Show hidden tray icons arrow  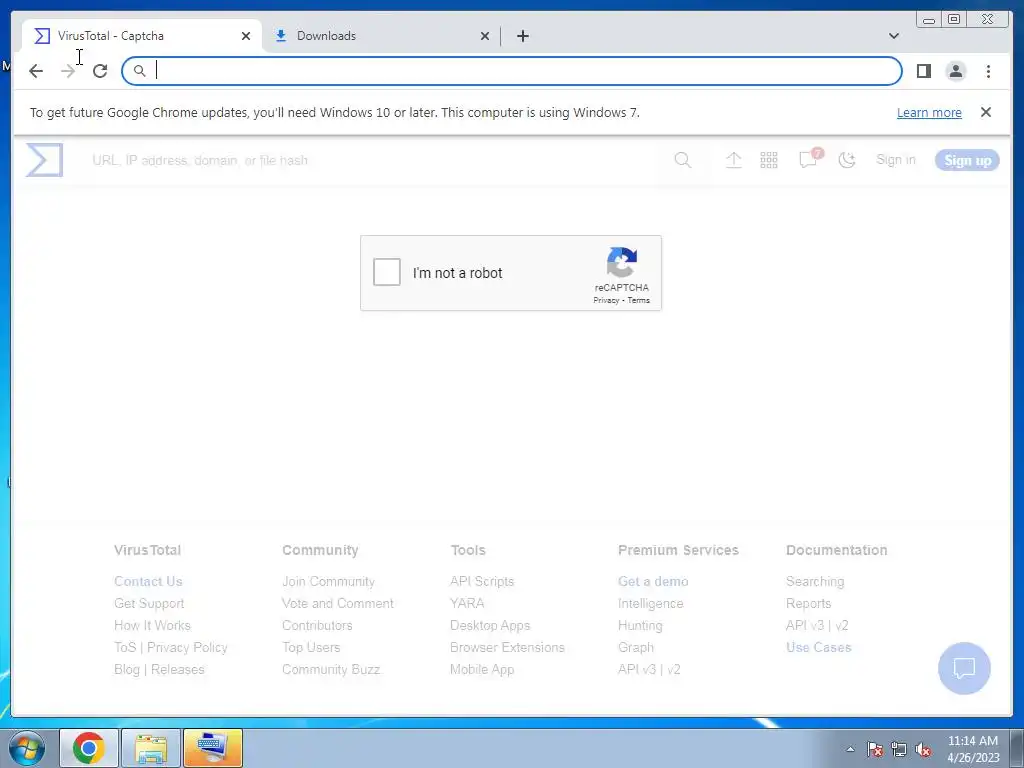[x=850, y=749]
